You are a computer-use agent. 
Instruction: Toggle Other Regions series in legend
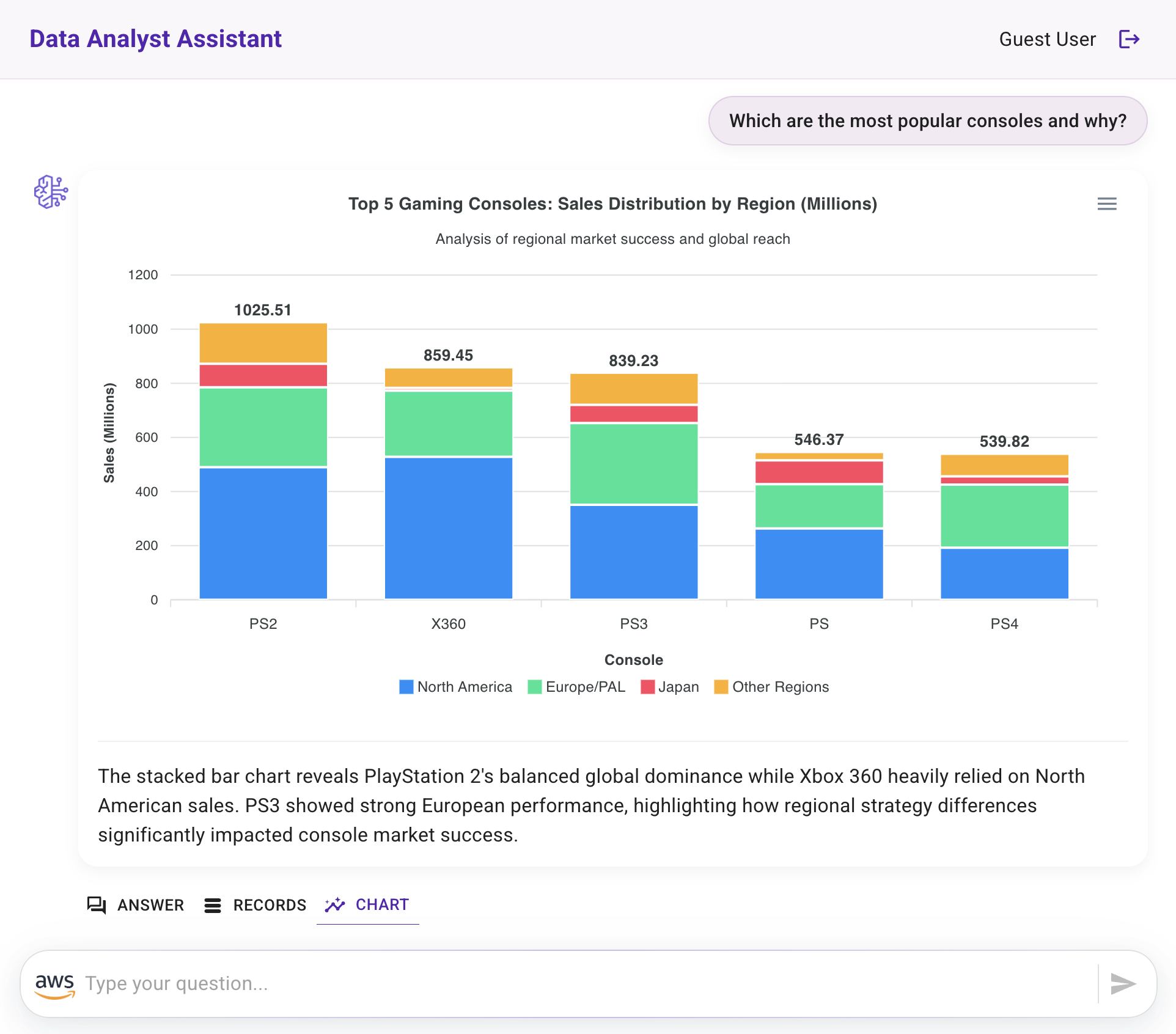pyautogui.click(x=771, y=687)
